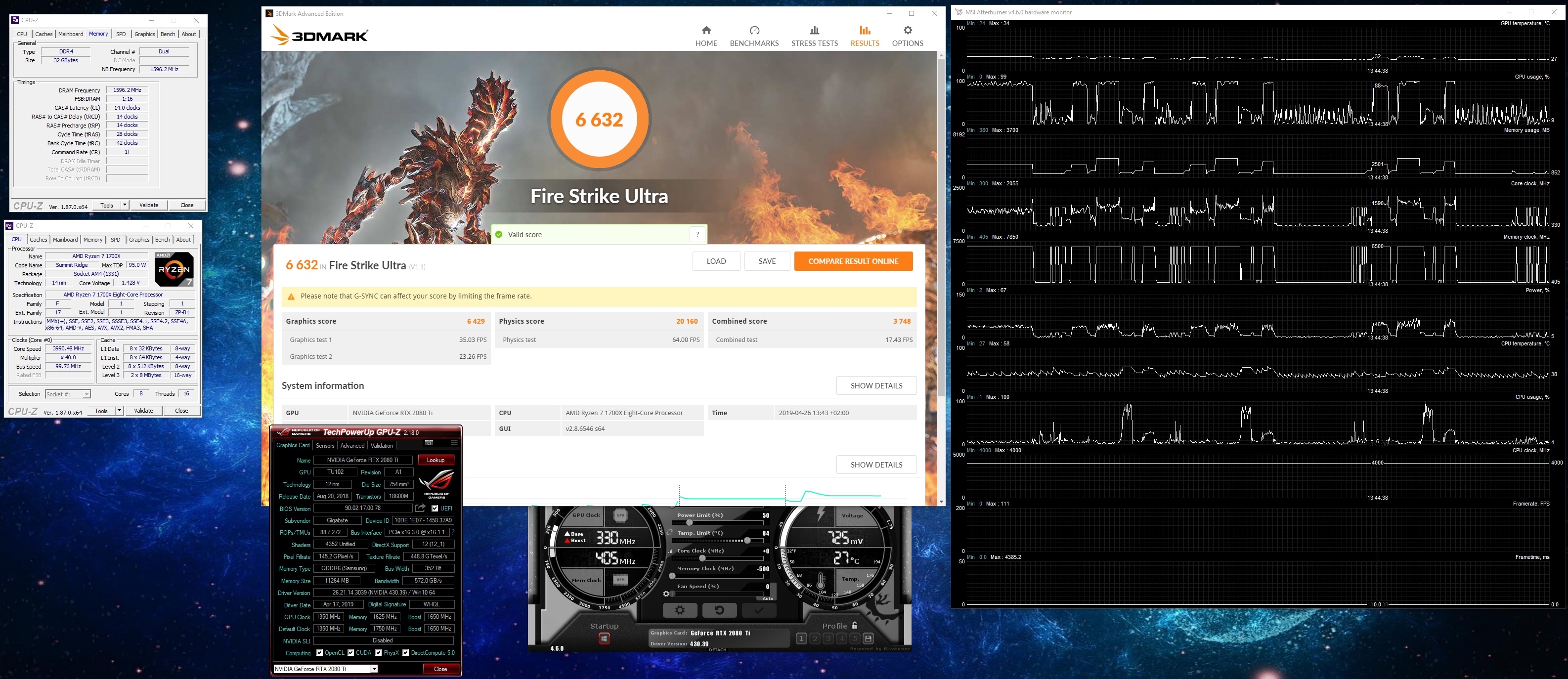1568x679 pixels.
Task: Click the GPU chip icon in Afterburner
Action: click(x=621, y=516)
